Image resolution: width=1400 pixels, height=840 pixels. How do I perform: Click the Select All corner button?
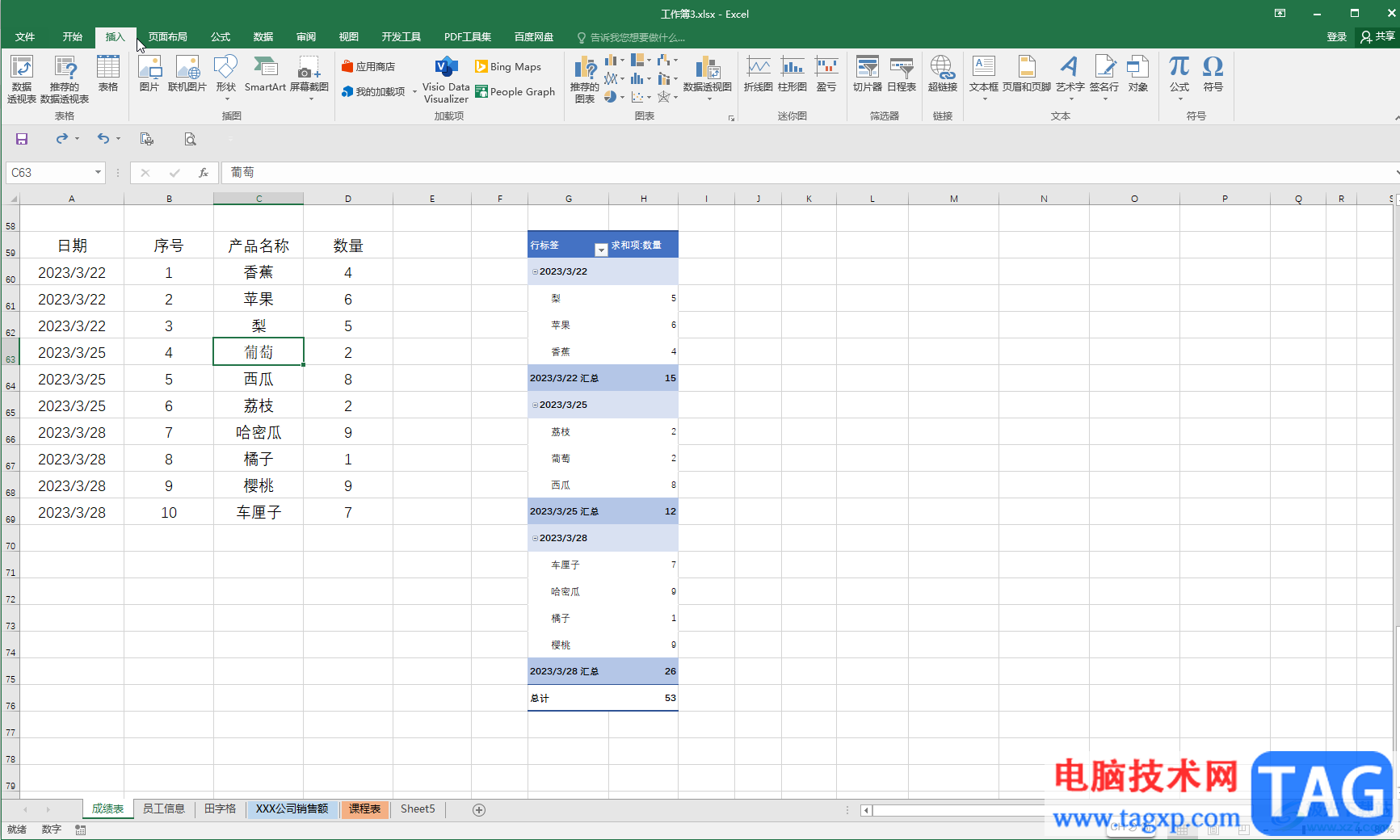[x=10, y=199]
